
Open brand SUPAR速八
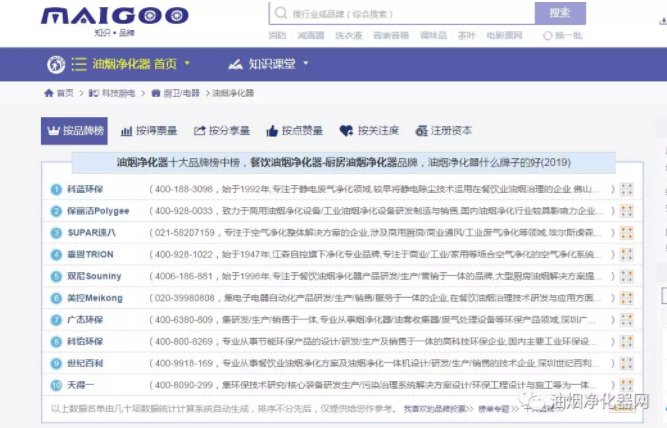[x=91, y=233]
